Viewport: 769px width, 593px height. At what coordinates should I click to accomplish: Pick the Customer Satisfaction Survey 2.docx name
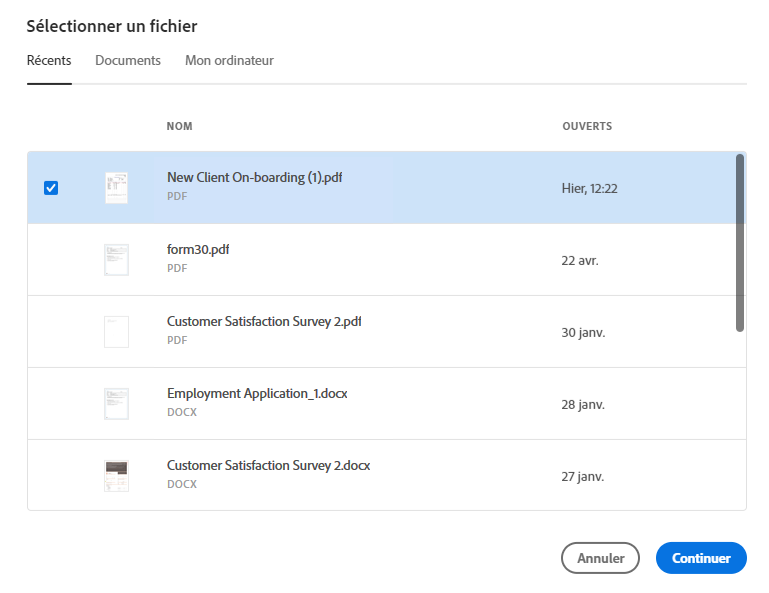click(269, 466)
